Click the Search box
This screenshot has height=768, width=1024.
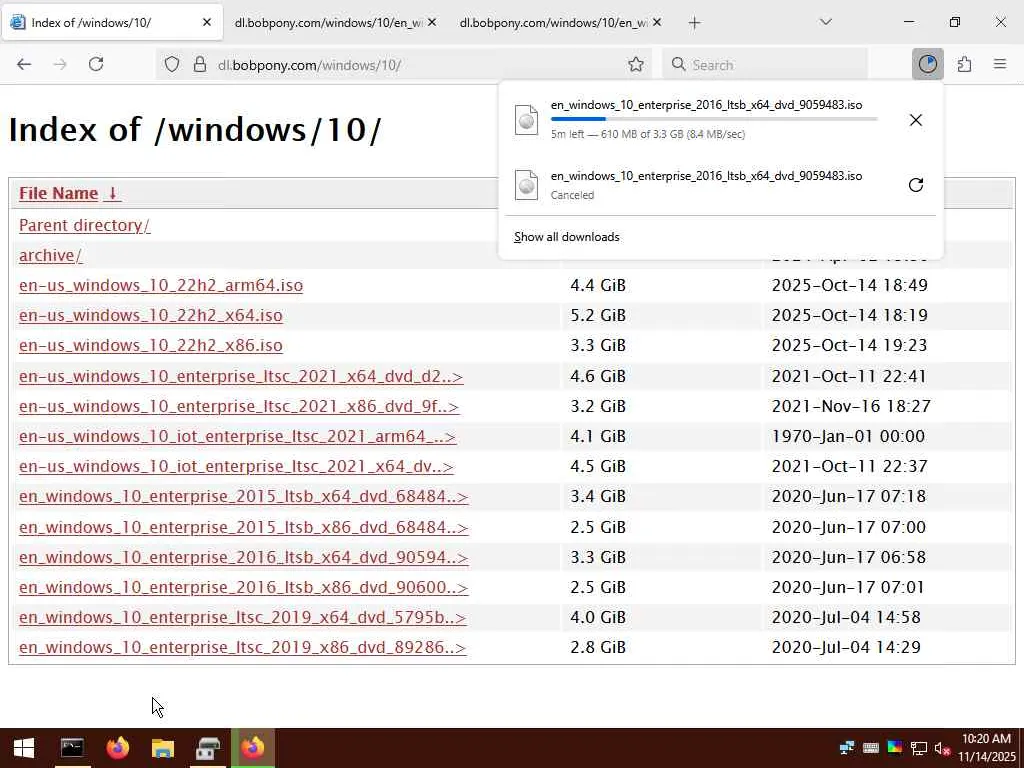pos(765,65)
